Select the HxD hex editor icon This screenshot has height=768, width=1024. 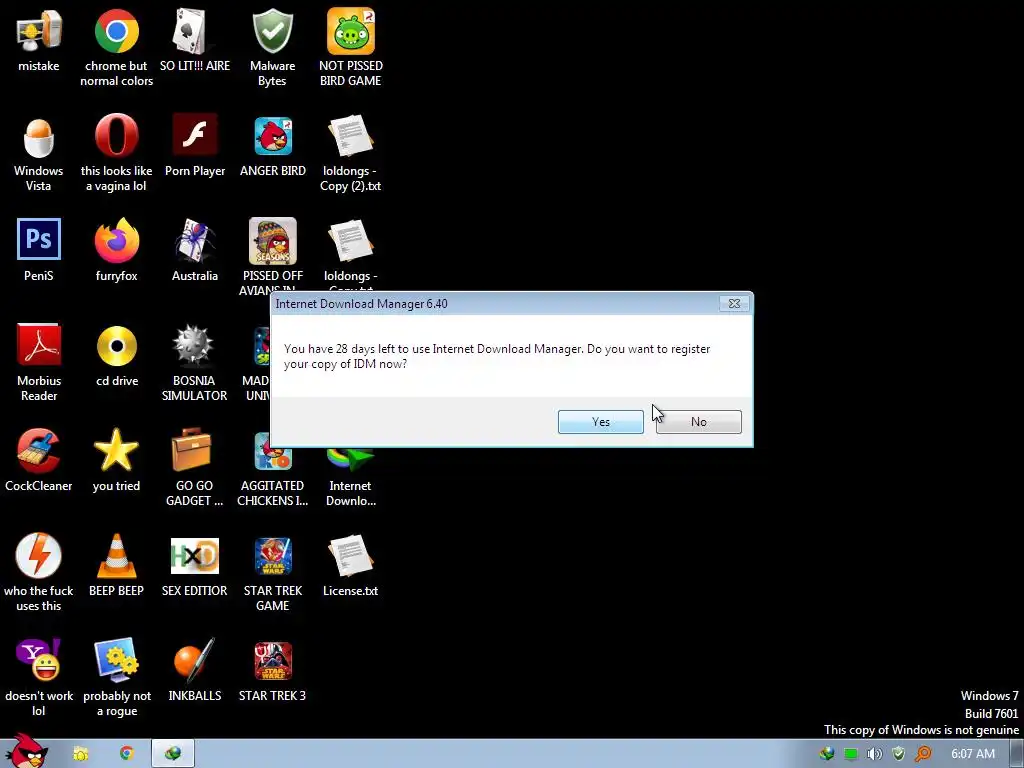[195, 566]
